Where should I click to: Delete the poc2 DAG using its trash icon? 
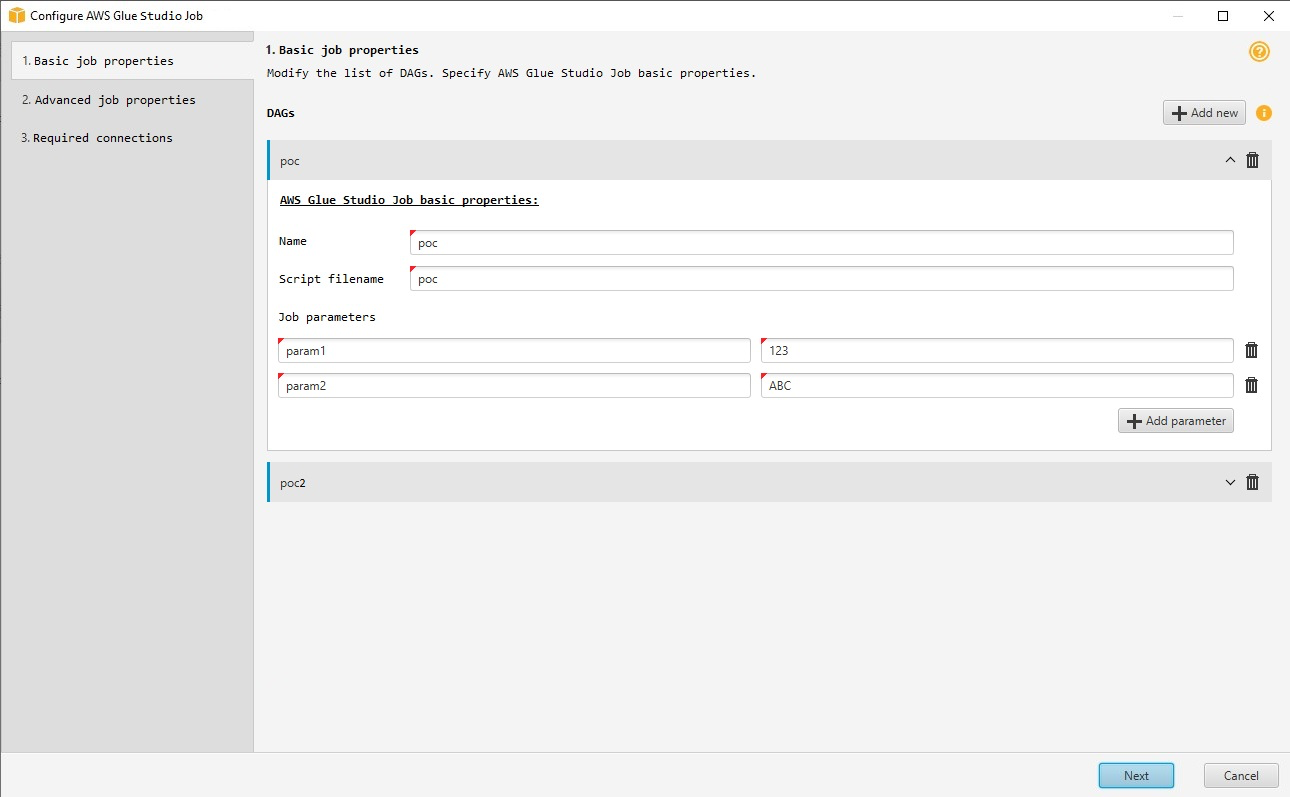tap(1252, 482)
